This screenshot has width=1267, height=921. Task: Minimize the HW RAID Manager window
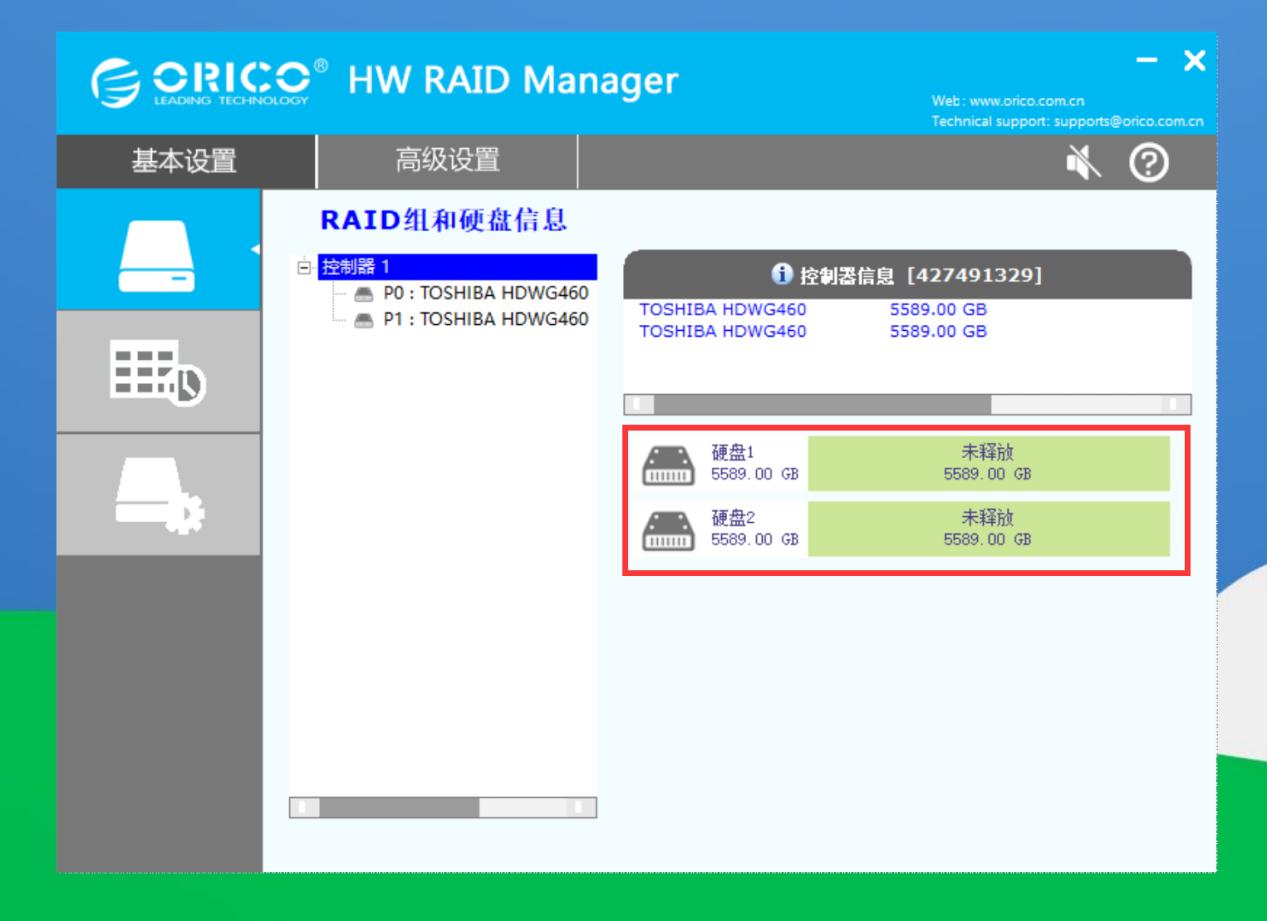point(1148,62)
